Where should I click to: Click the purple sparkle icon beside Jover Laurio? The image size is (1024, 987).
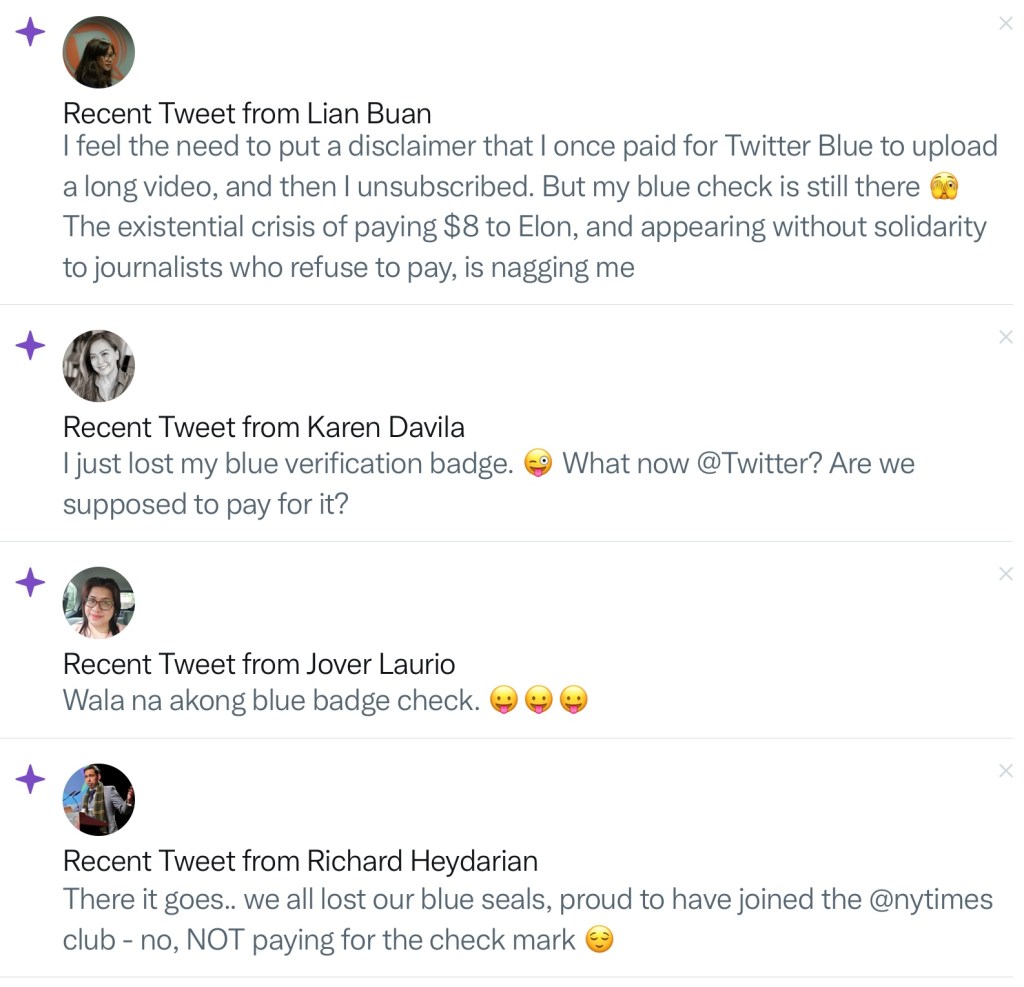pos(31,582)
